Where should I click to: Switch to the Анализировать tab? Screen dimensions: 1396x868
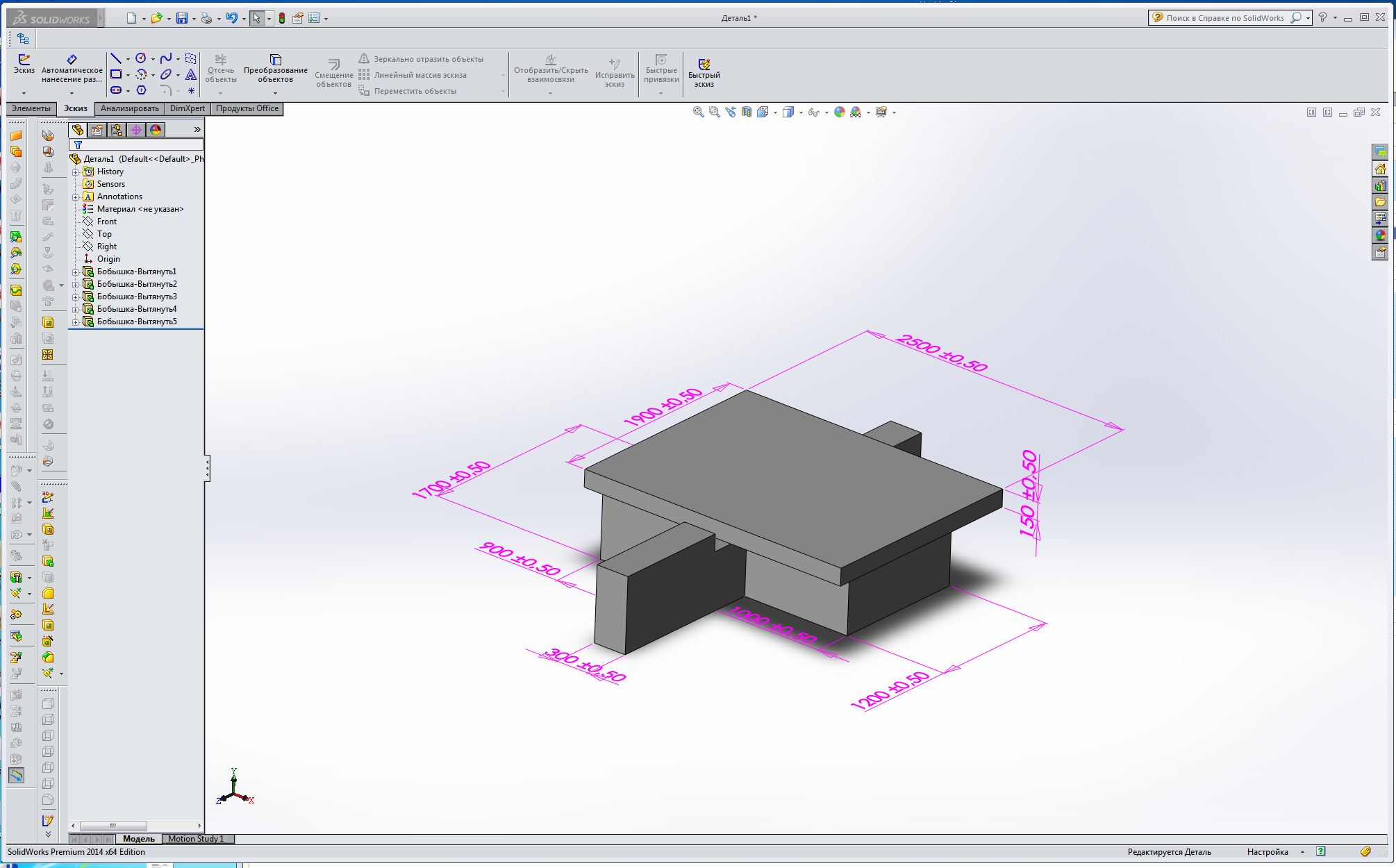click(x=129, y=108)
